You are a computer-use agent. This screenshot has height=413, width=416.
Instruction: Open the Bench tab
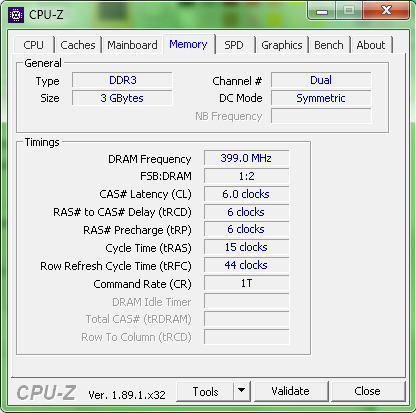(x=329, y=45)
